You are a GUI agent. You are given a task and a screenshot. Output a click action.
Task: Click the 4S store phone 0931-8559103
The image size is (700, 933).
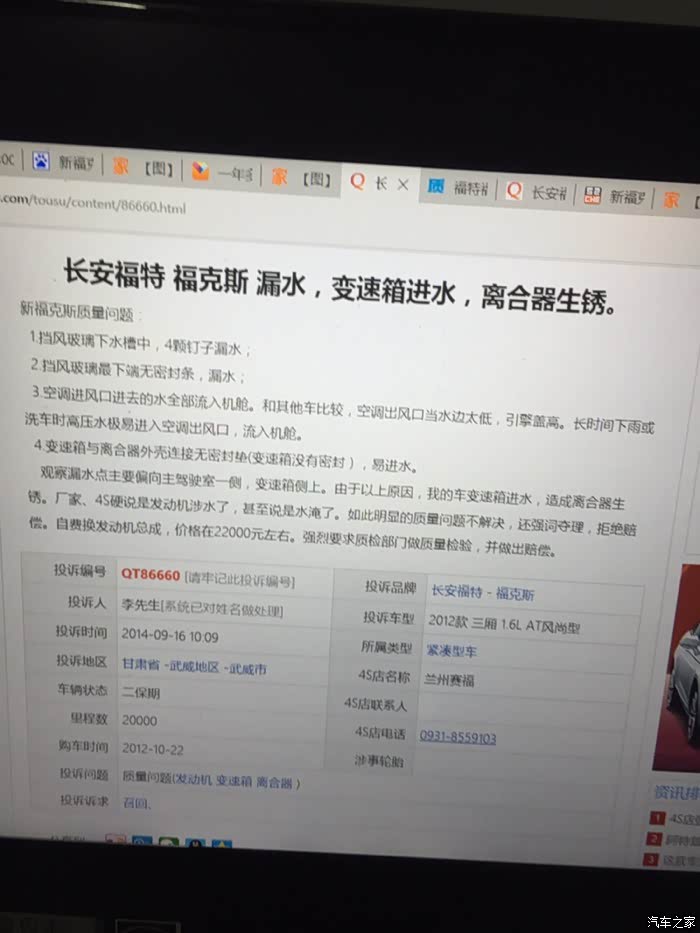(x=457, y=737)
